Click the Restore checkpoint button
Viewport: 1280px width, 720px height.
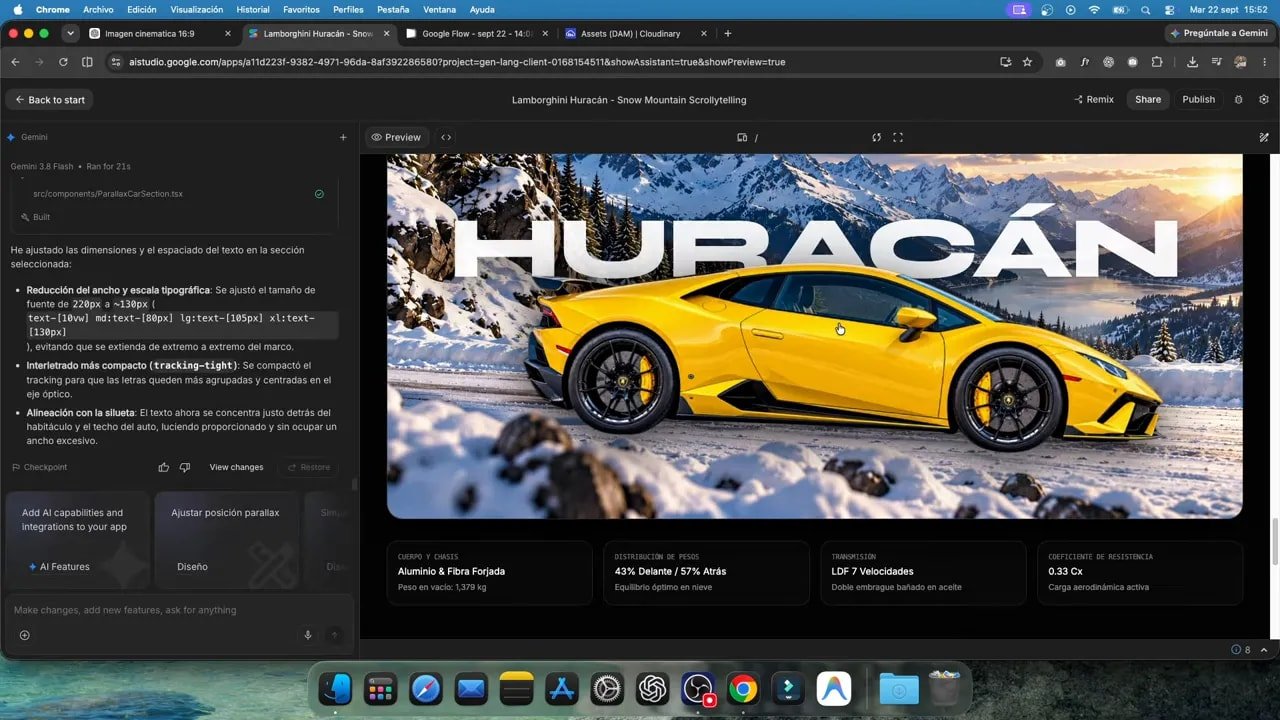[x=307, y=467]
